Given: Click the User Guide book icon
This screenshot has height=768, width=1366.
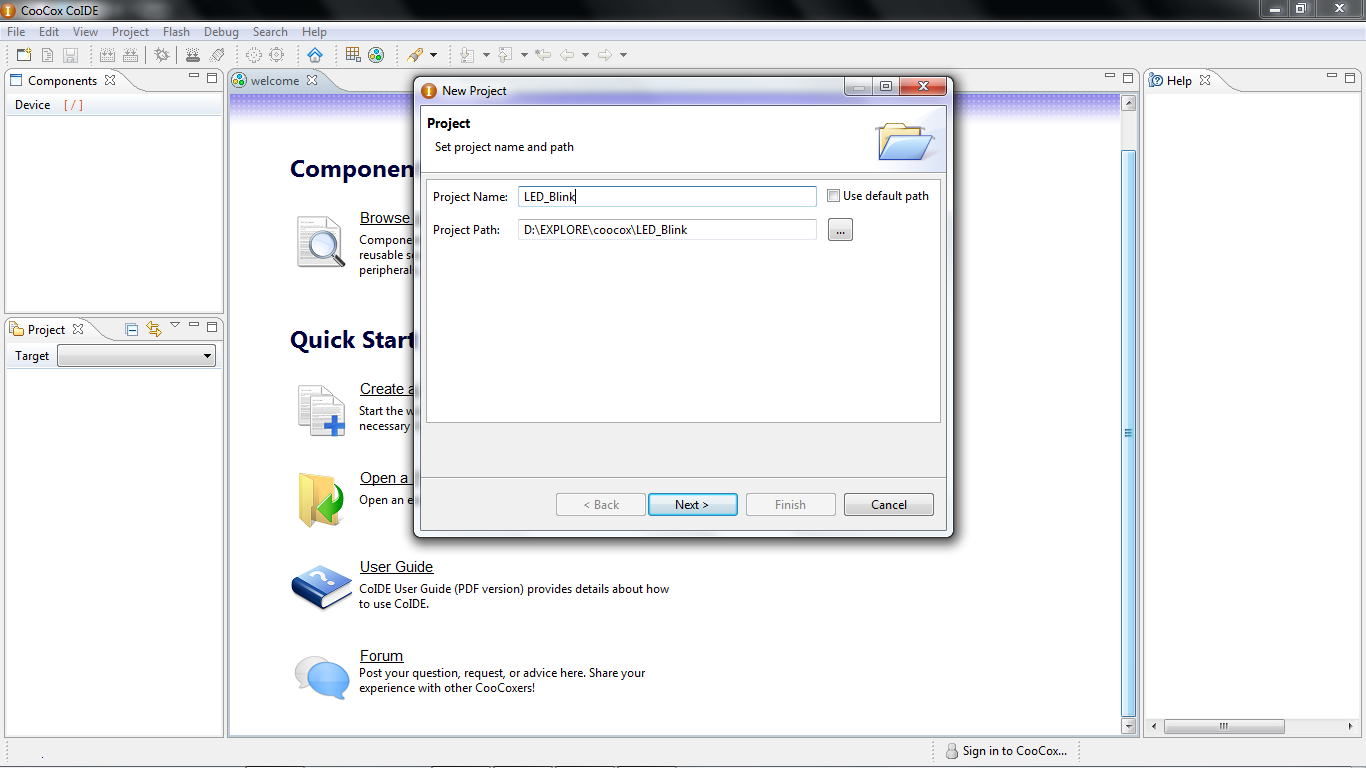Looking at the screenshot, I should pyautogui.click(x=322, y=587).
